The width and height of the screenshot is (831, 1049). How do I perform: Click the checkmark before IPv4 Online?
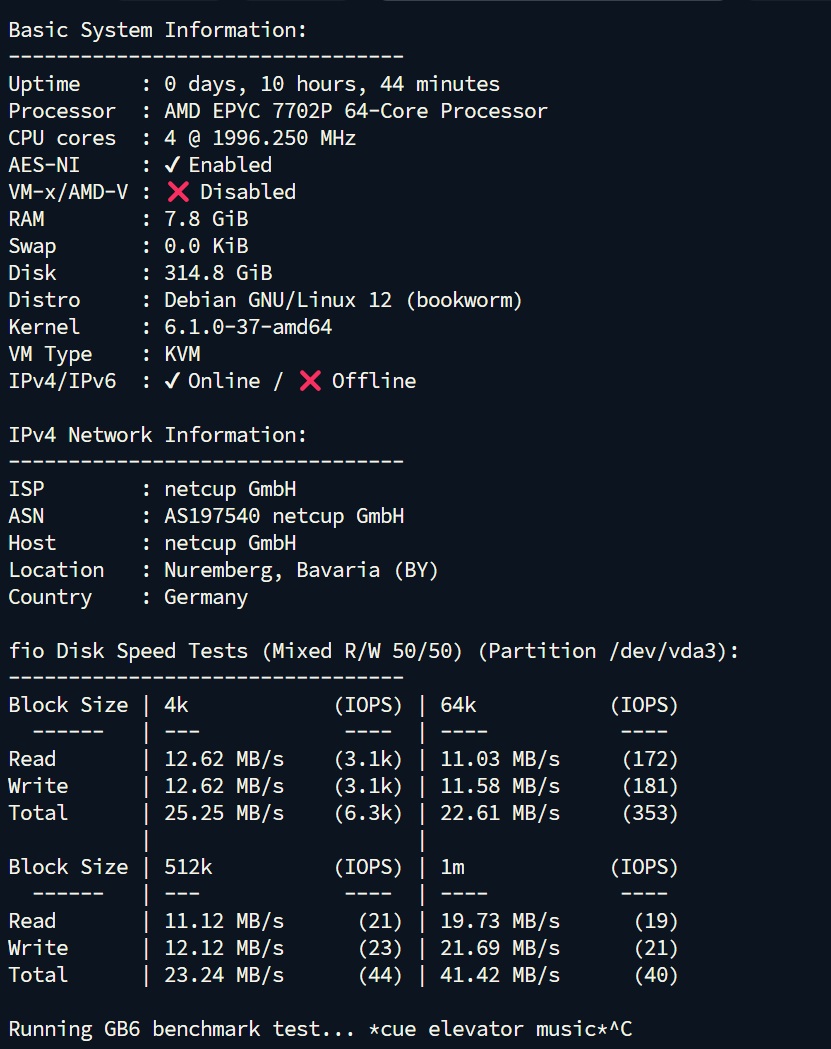point(172,381)
